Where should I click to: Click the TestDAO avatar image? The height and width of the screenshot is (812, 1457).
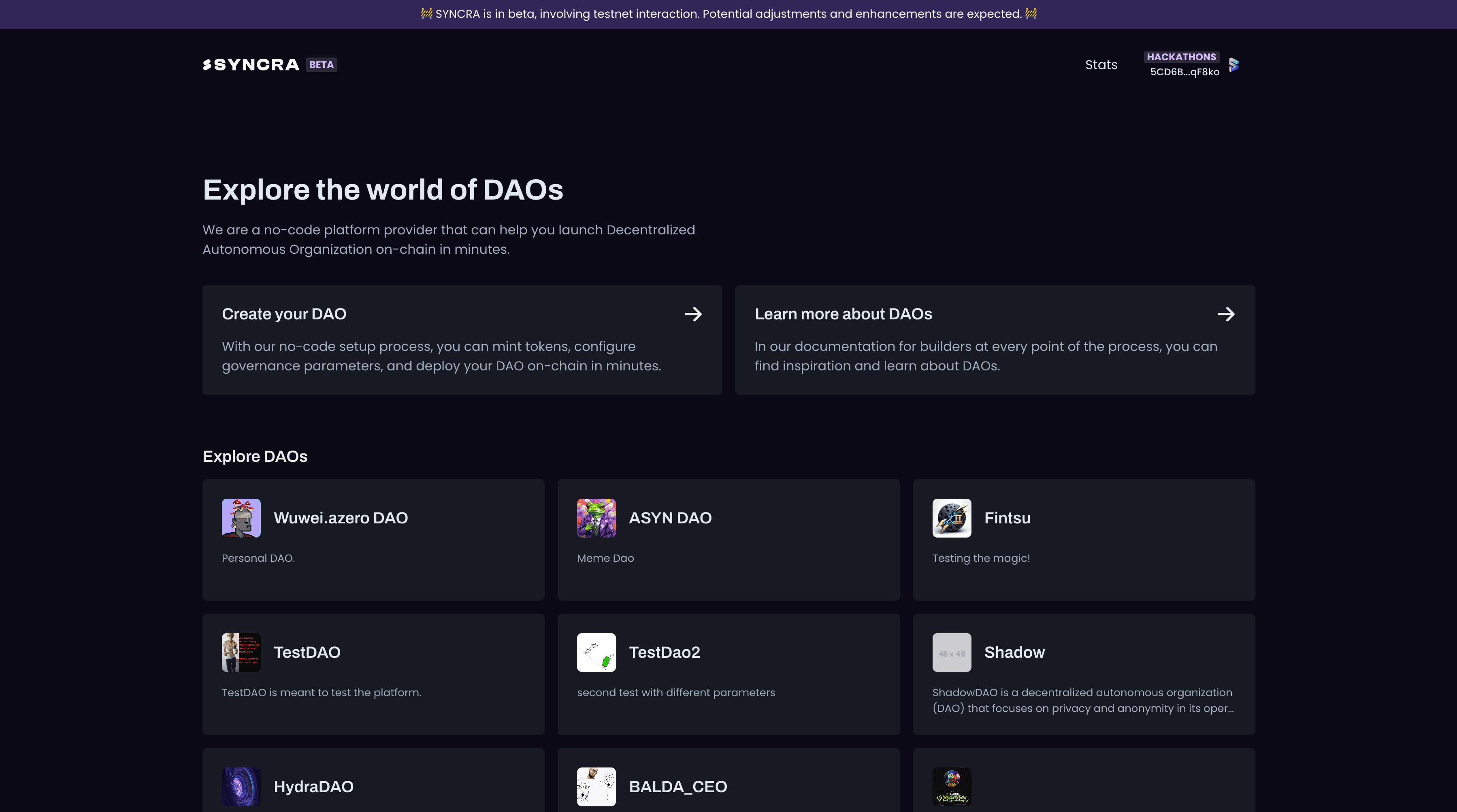pos(241,653)
